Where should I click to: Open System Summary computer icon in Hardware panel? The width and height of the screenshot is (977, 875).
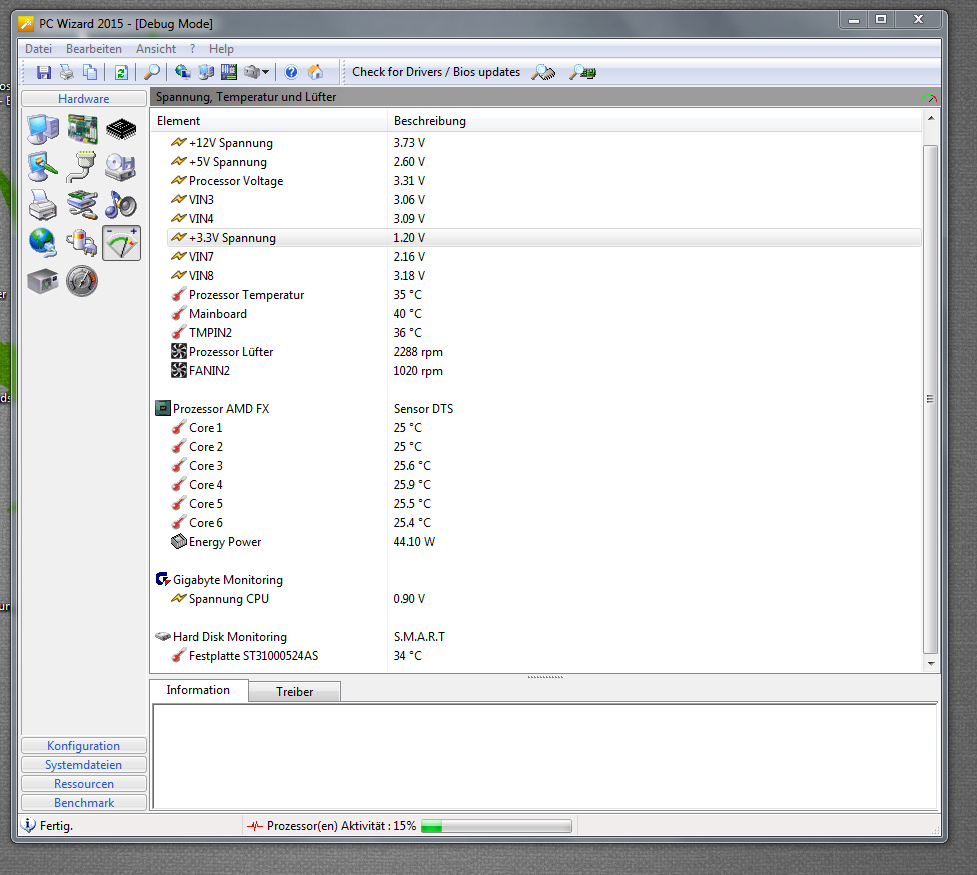tap(43, 130)
